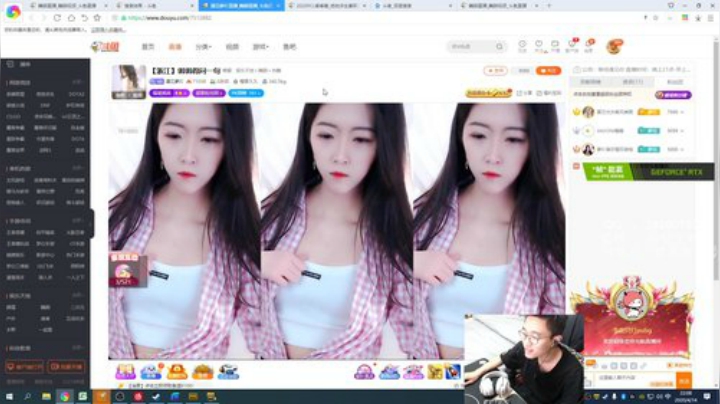Image resolution: width=720 pixels, height=404 pixels.
Task: Open File Explorer from the taskbar
Action: 46,396
